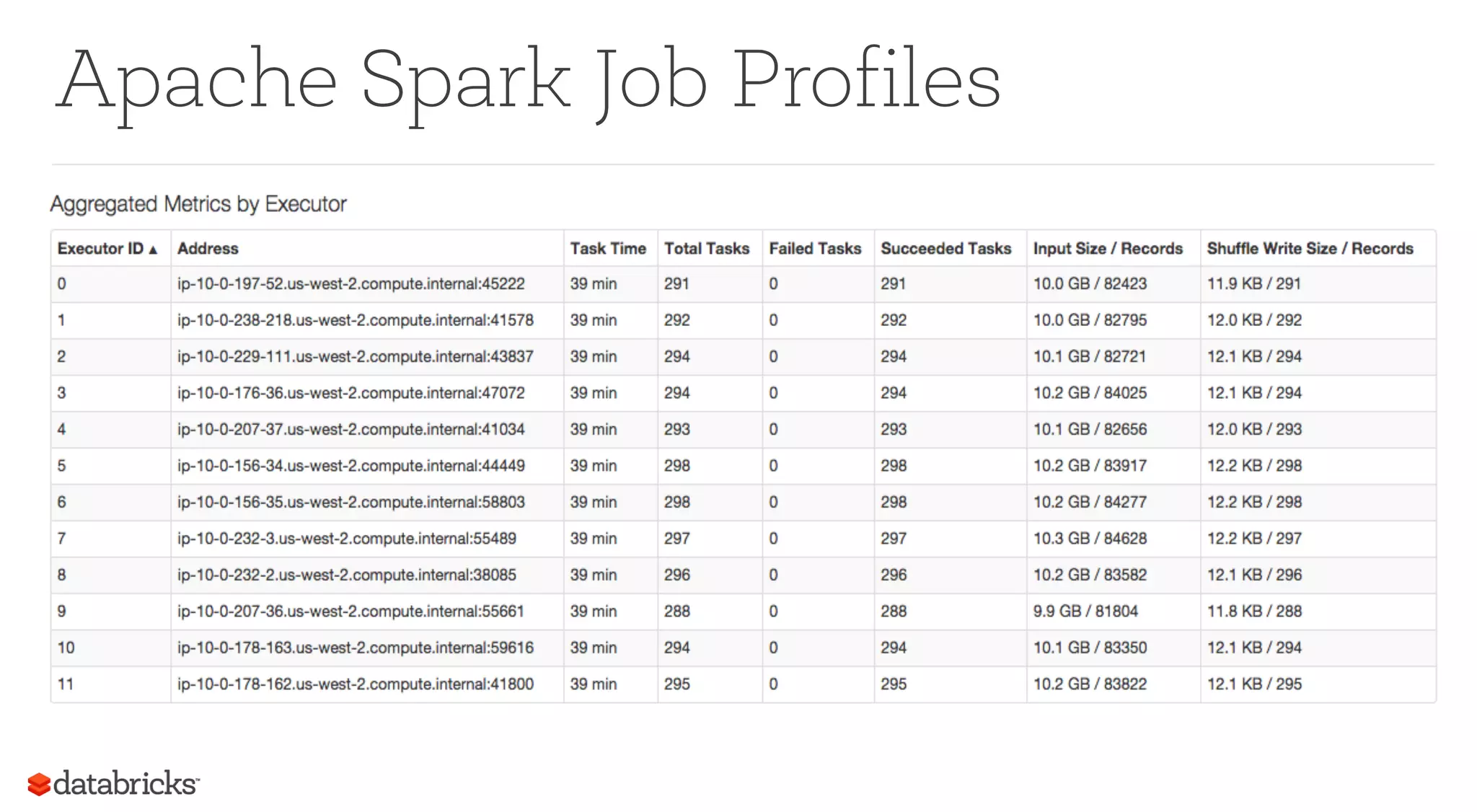1477x812 pixels.
Task: Click Task Time in ip-10-0-232-3 row
Action: point(594,539)
